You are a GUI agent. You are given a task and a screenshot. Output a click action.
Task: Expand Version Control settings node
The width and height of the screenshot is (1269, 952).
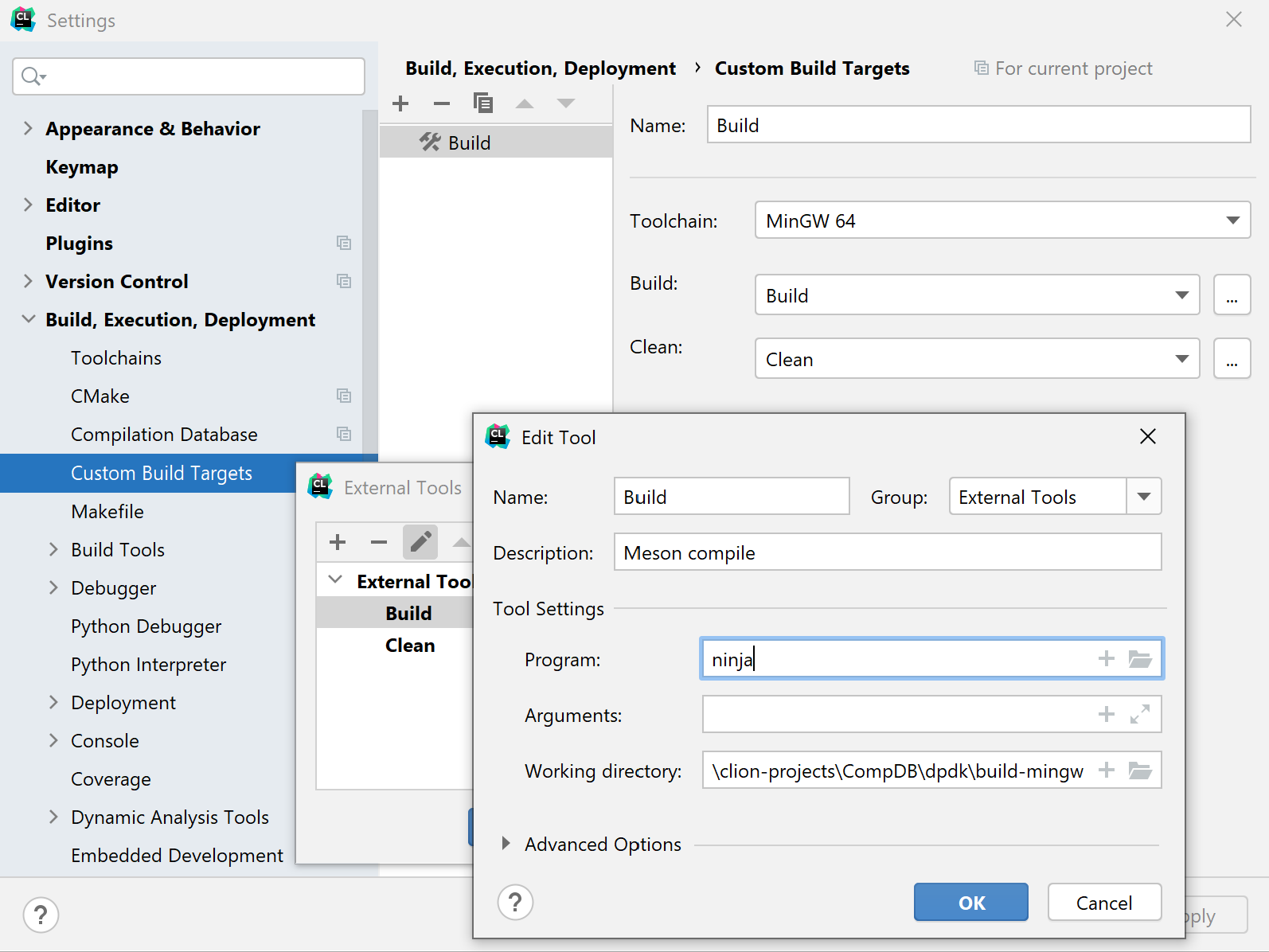point(28,281)
